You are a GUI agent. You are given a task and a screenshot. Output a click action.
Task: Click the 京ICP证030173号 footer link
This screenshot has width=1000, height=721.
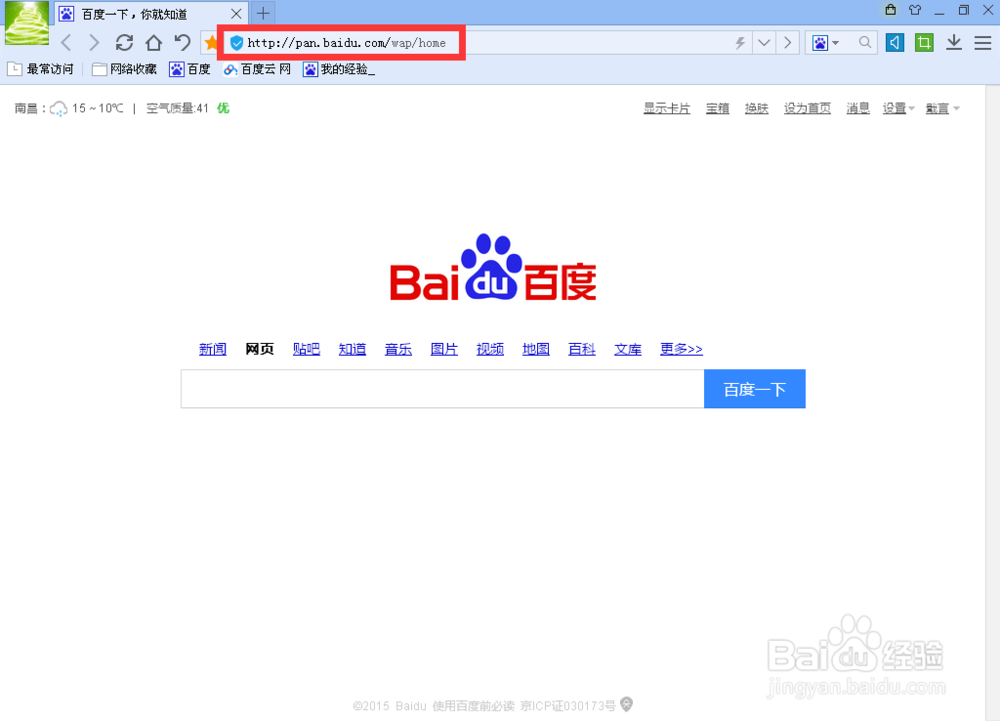[x=568, y=706]
